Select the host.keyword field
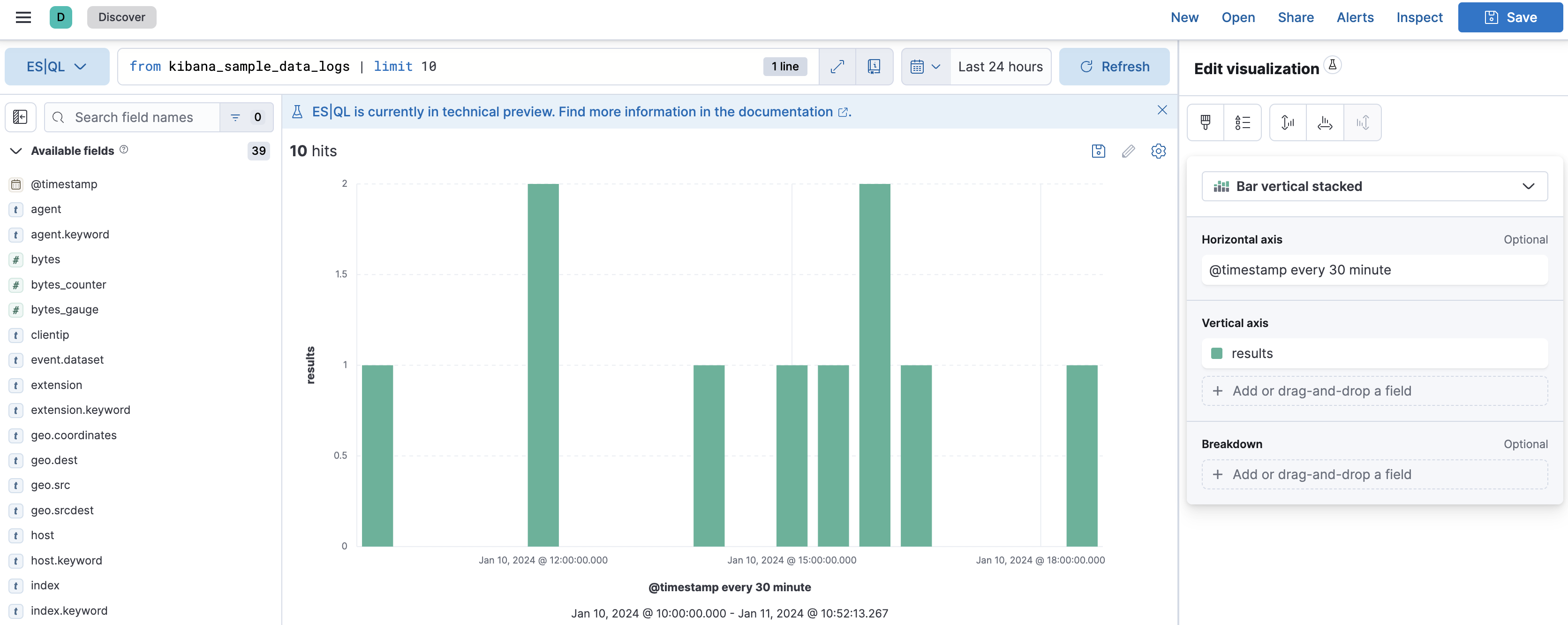The width and height of the screenshot is (1568, 625). click(66, 561)
